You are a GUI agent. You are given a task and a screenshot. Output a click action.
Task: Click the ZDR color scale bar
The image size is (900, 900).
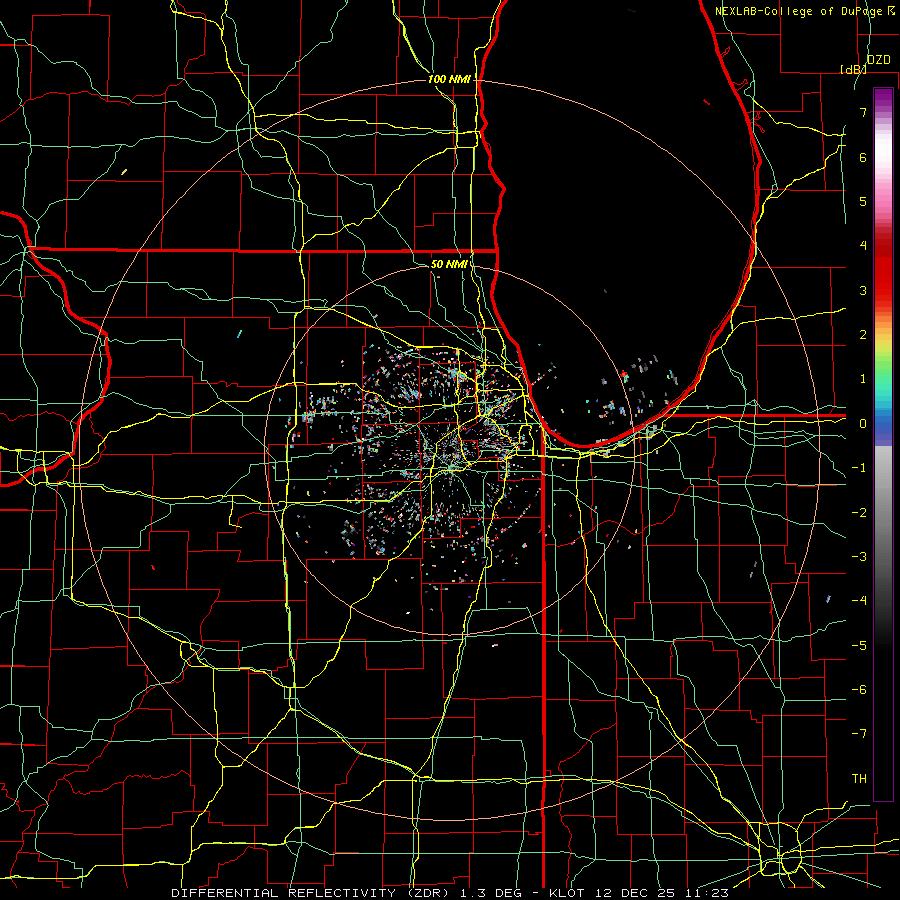[883, 444]
